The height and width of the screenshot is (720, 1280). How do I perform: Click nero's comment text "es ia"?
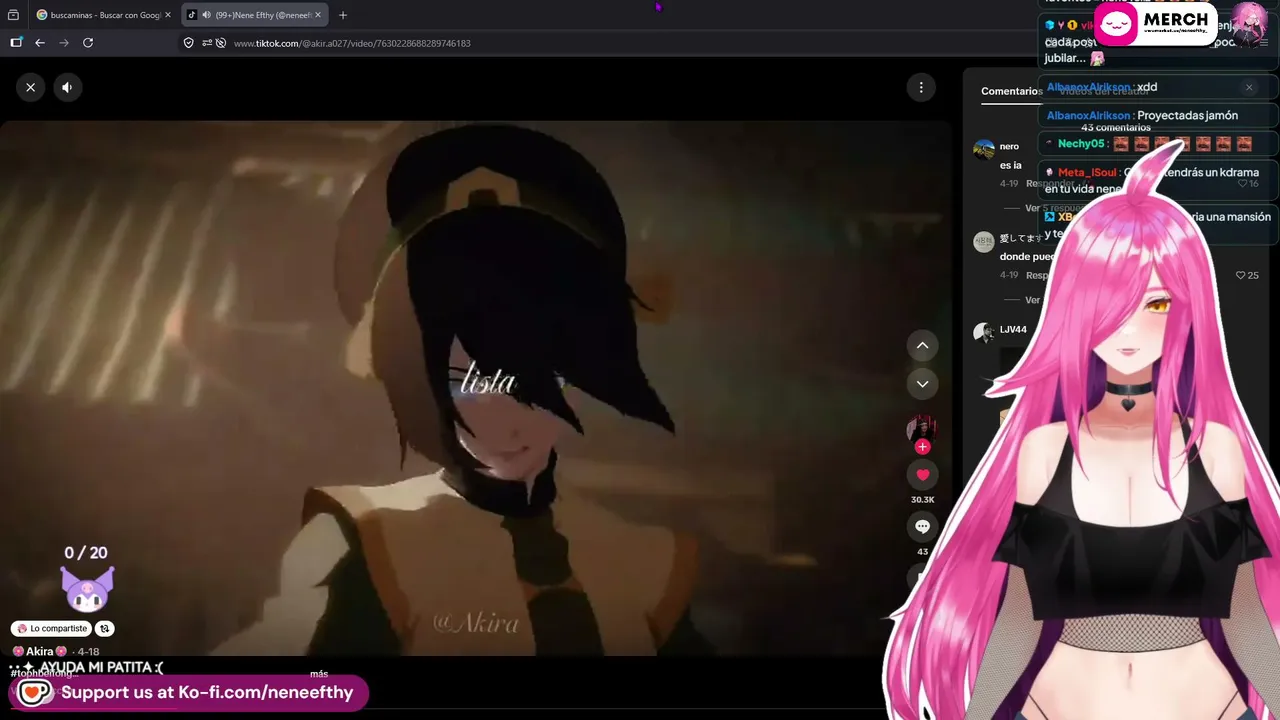[x=1010, y=165]
